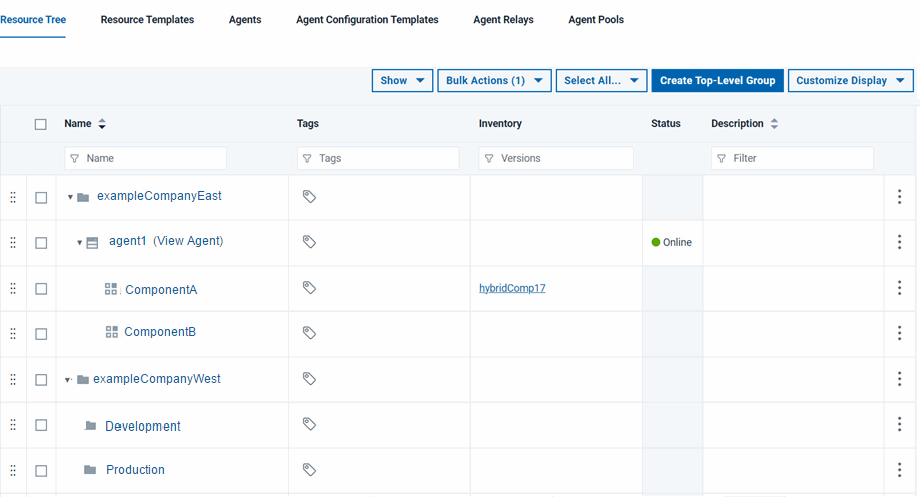The width and height of the screenshot is (920, 497).
Task: Collapse the exampleCompanyEast group
Action: (70, 197)
